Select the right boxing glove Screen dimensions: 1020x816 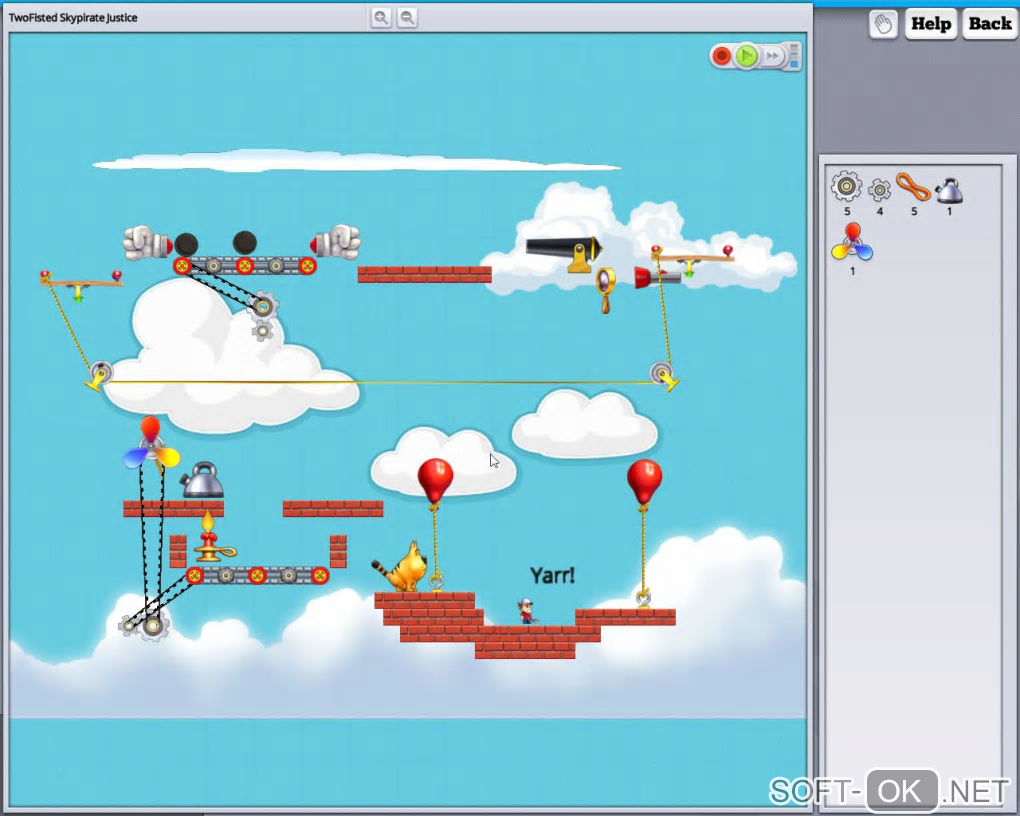click(x=335, y=241)
